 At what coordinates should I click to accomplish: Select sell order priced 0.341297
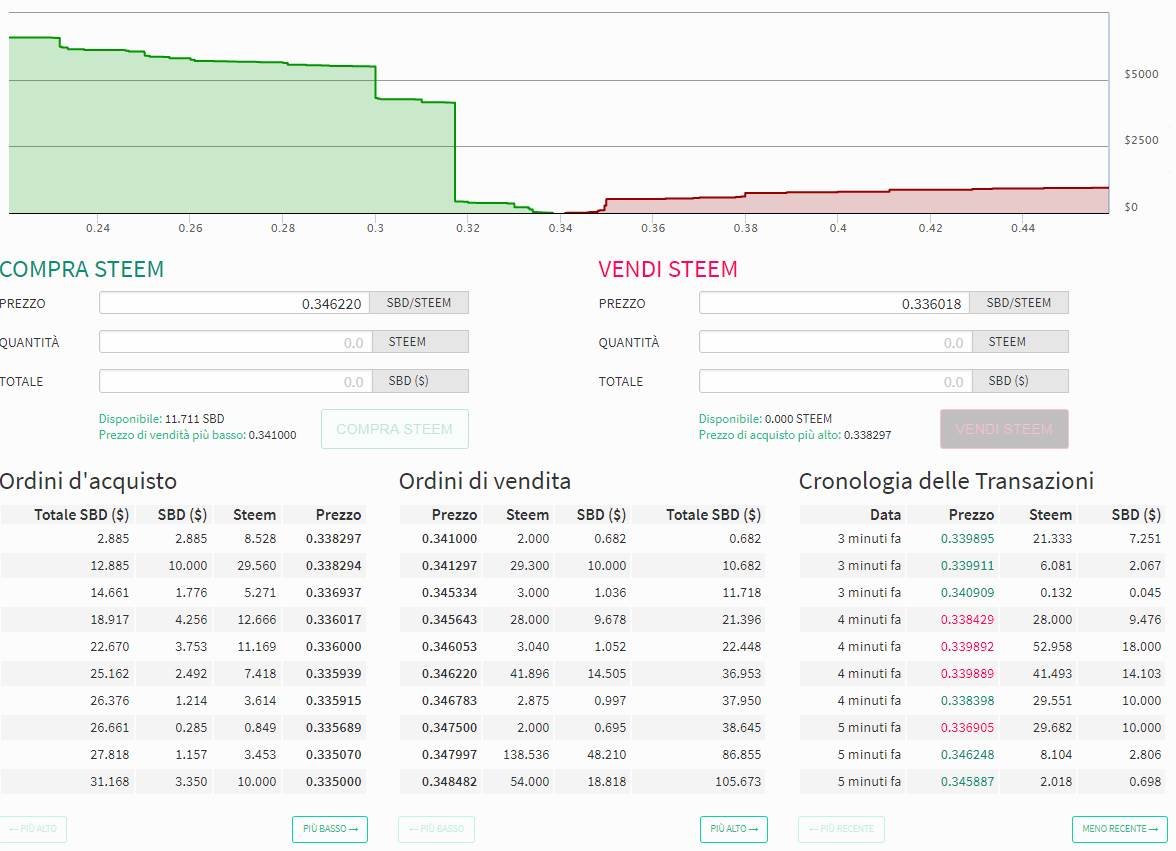583,565
